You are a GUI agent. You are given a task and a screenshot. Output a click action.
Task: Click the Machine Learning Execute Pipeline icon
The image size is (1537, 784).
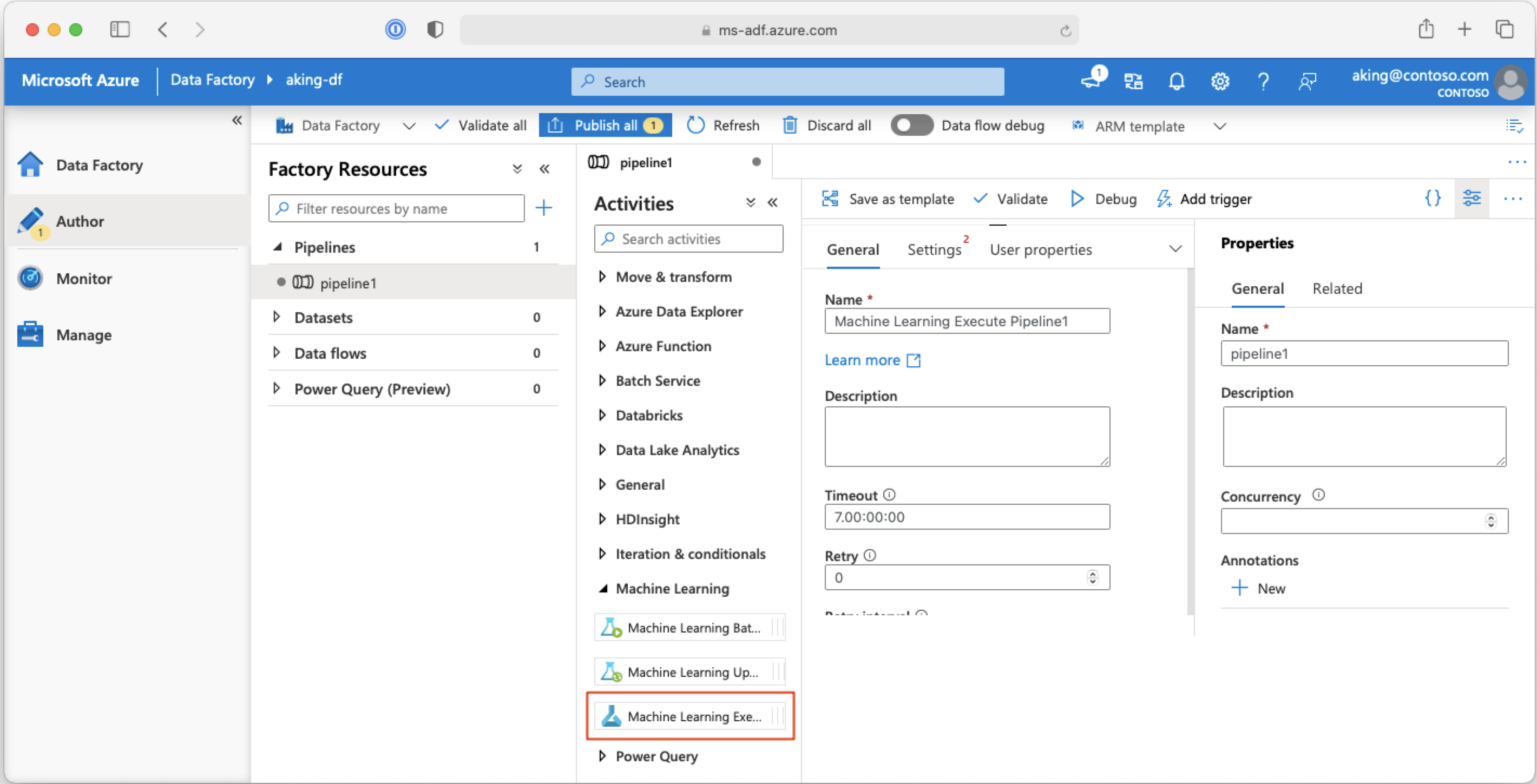[x=611, y=716]
